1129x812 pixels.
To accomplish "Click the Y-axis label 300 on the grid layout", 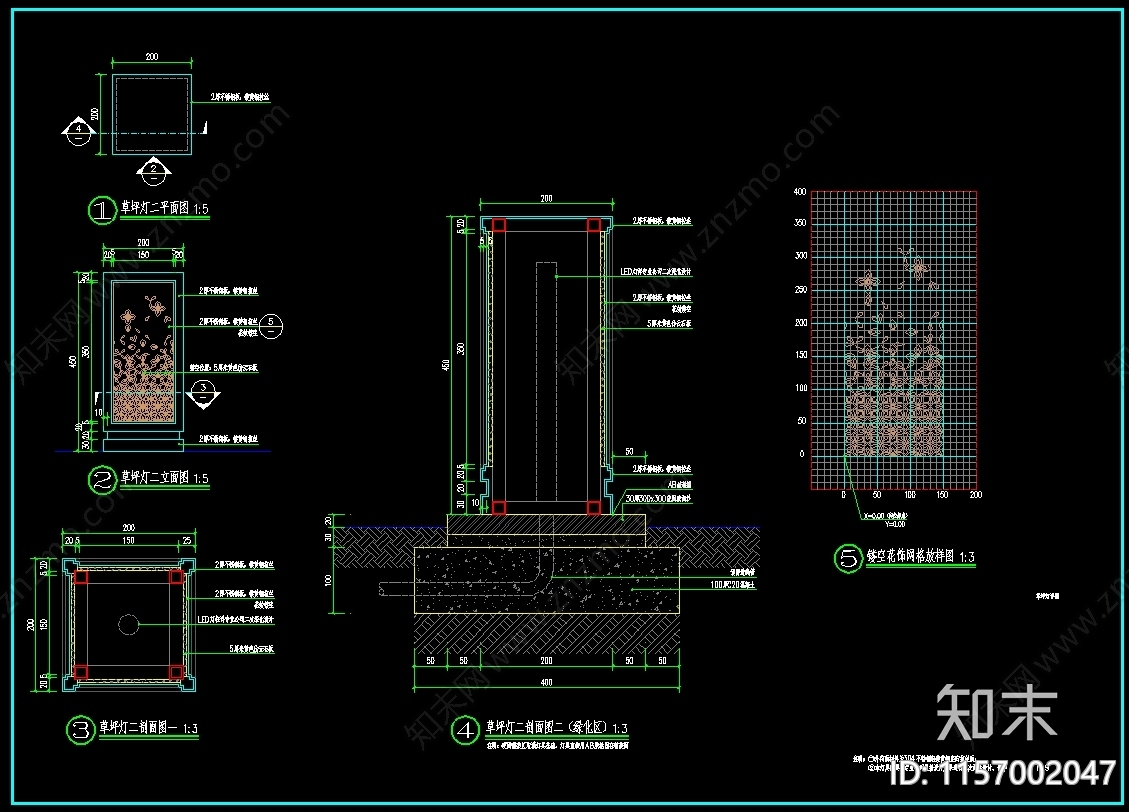I will click(801, 256).
